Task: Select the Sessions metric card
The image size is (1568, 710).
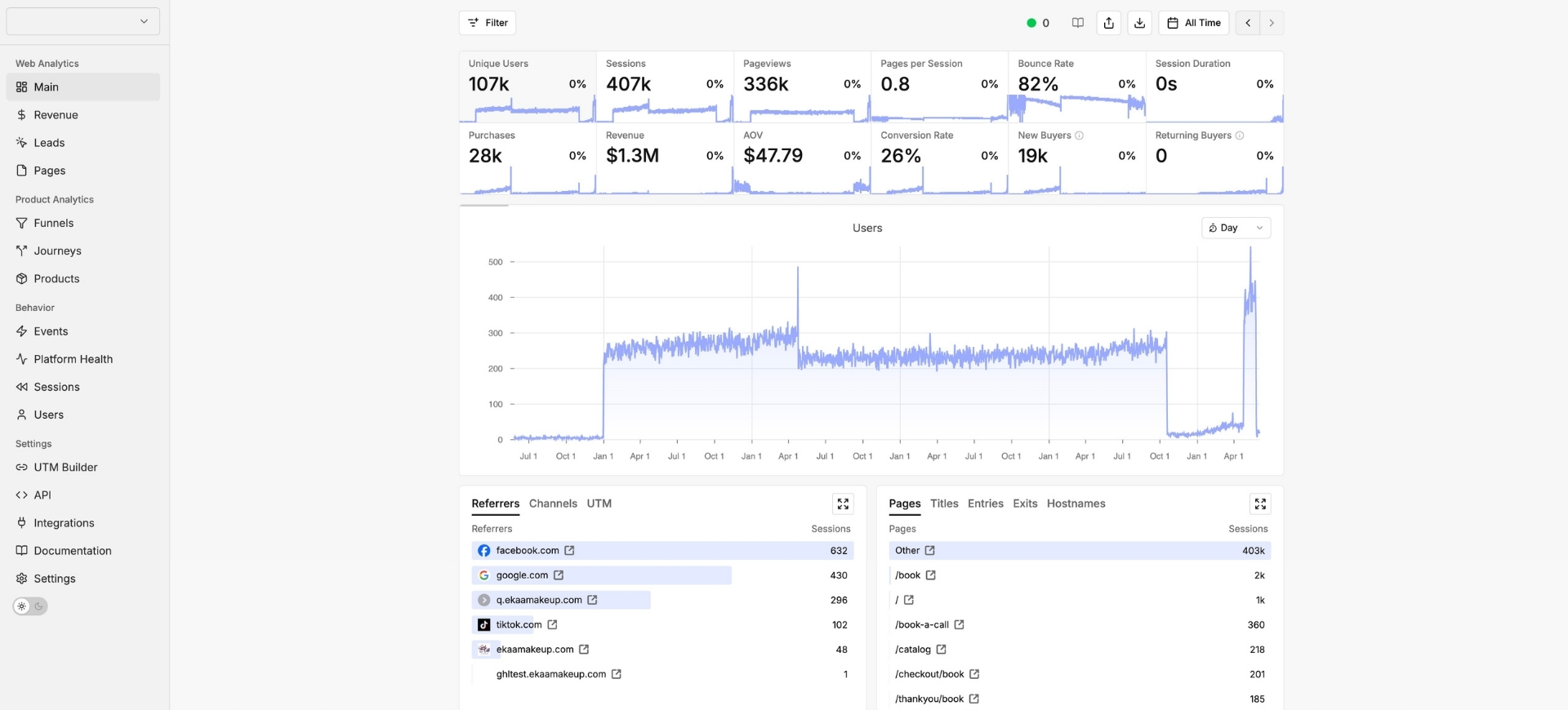Action: (665, 87)
